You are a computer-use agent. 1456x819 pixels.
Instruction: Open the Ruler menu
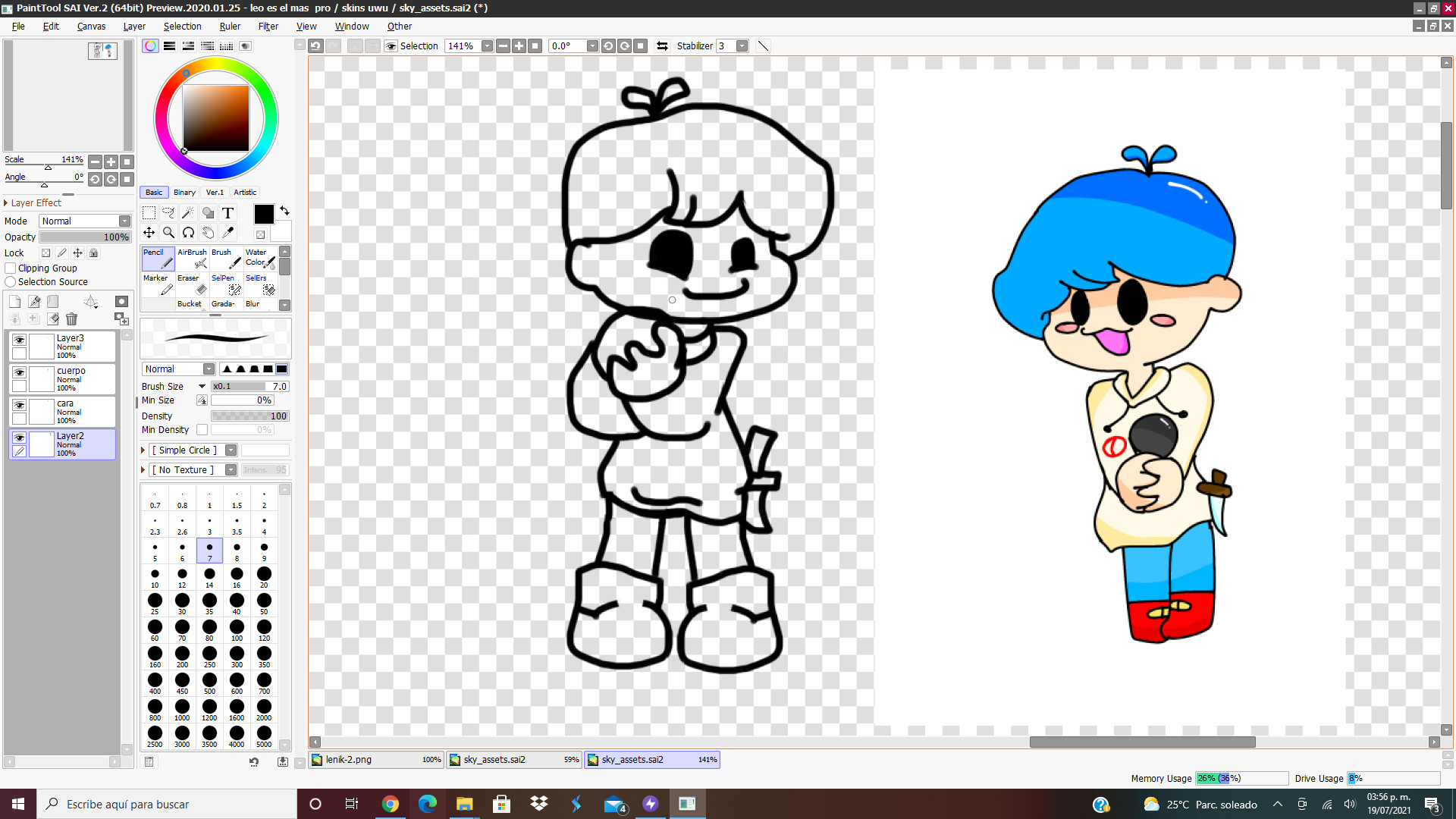230,27
